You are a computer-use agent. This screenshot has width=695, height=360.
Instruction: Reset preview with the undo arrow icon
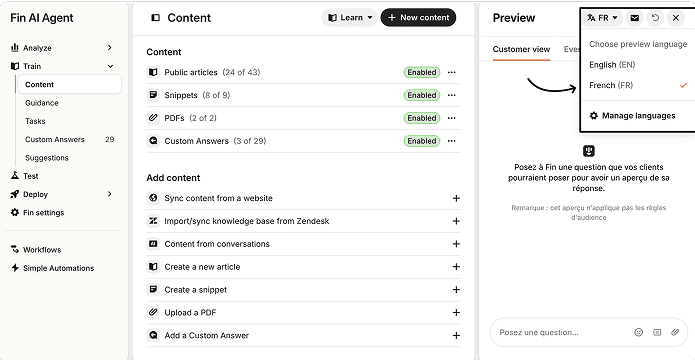(655, 18)
